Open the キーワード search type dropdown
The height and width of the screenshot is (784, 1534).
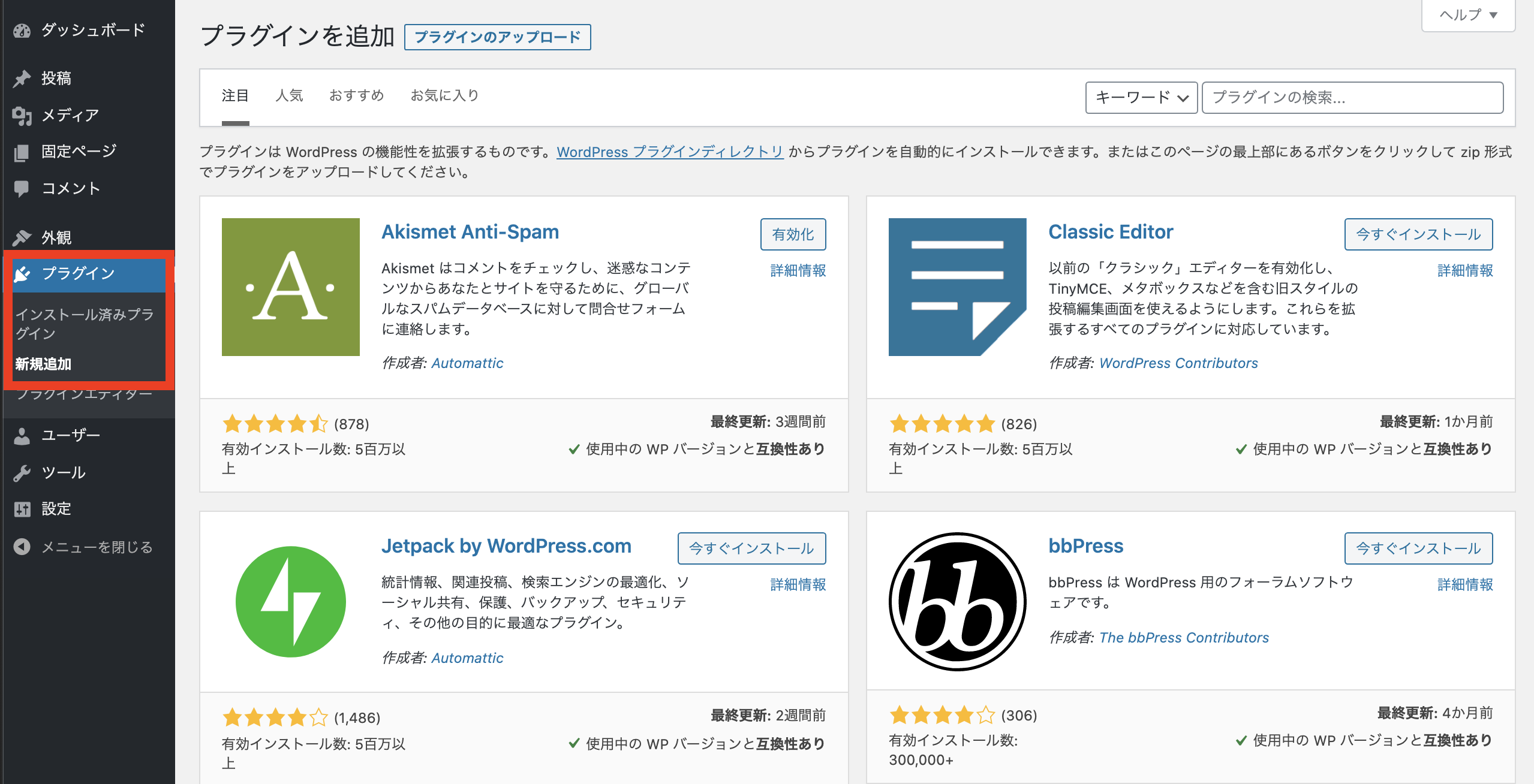tap(1142, 98)
